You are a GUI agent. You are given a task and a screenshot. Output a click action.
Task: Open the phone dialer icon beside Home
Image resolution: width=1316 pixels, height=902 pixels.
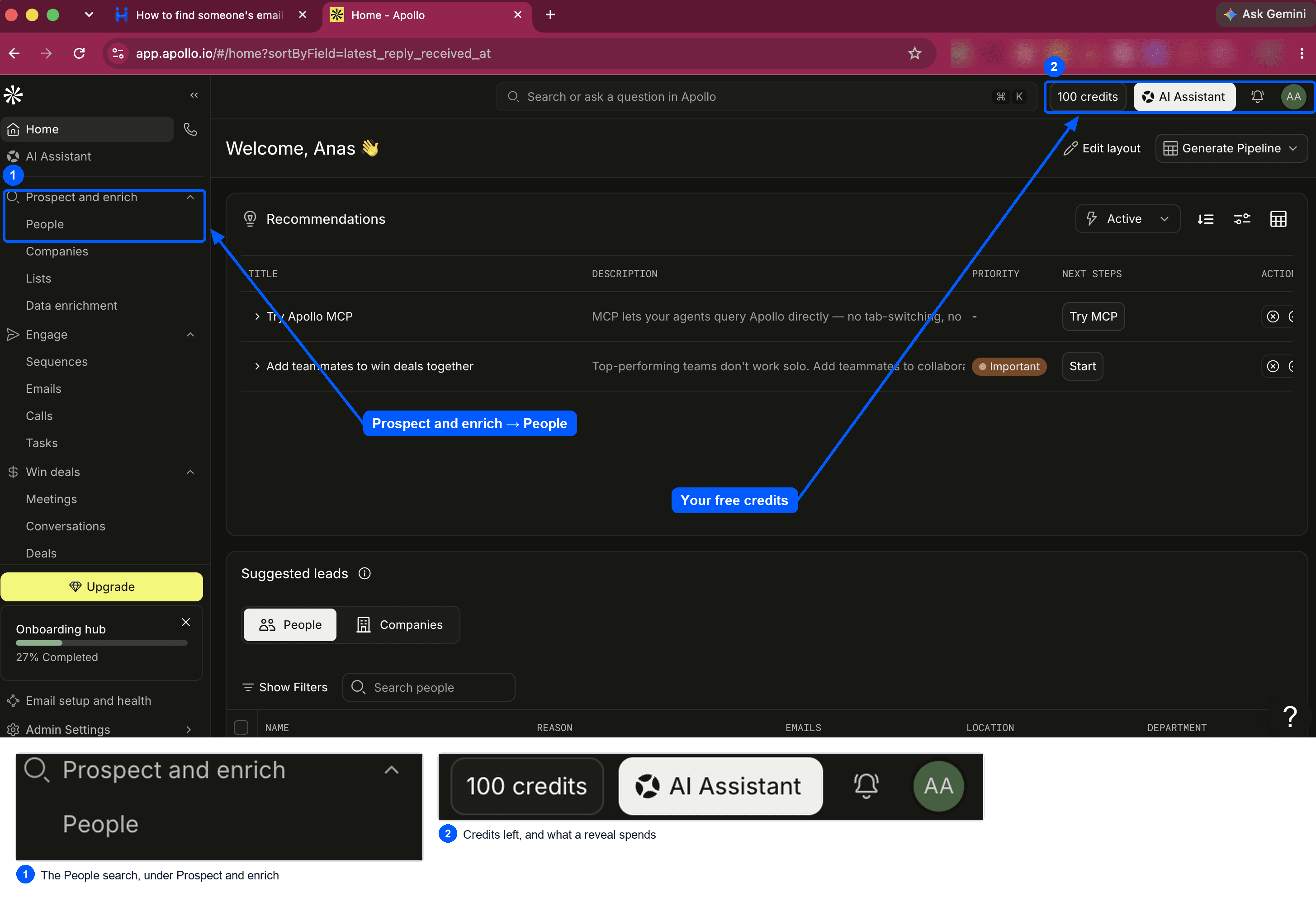click(191, 130)
